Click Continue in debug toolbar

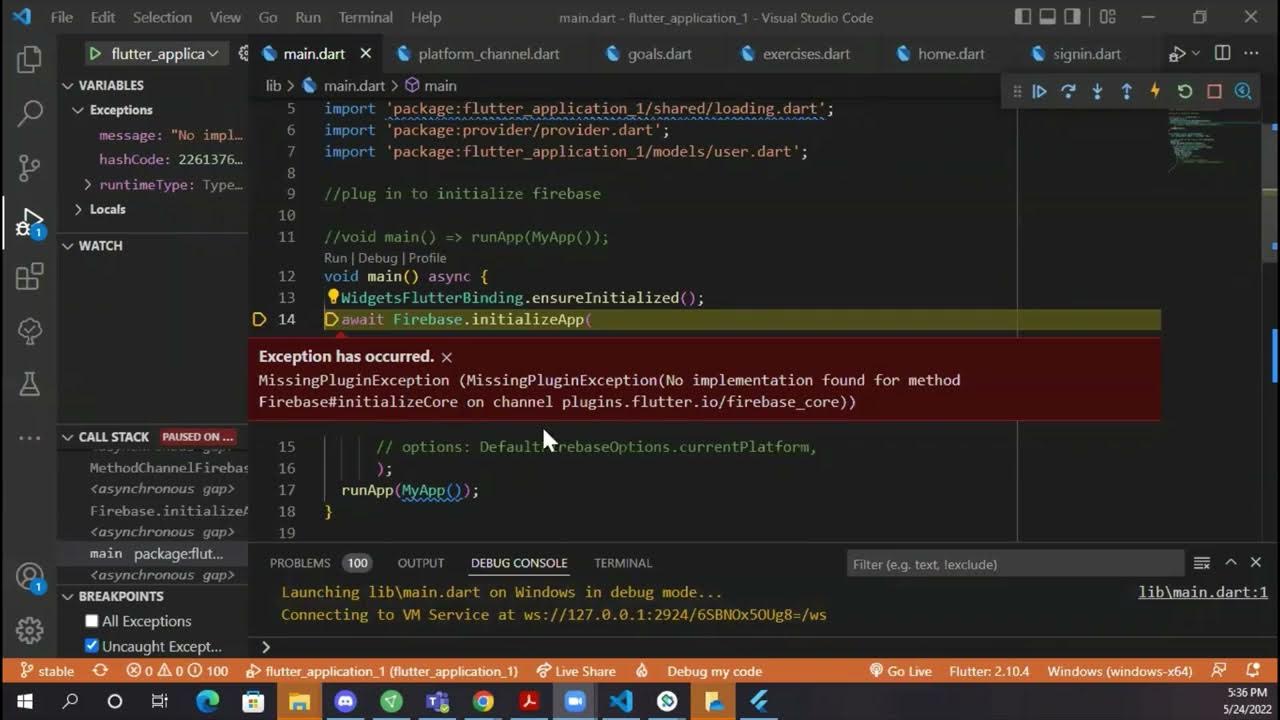pos(1039,91)
